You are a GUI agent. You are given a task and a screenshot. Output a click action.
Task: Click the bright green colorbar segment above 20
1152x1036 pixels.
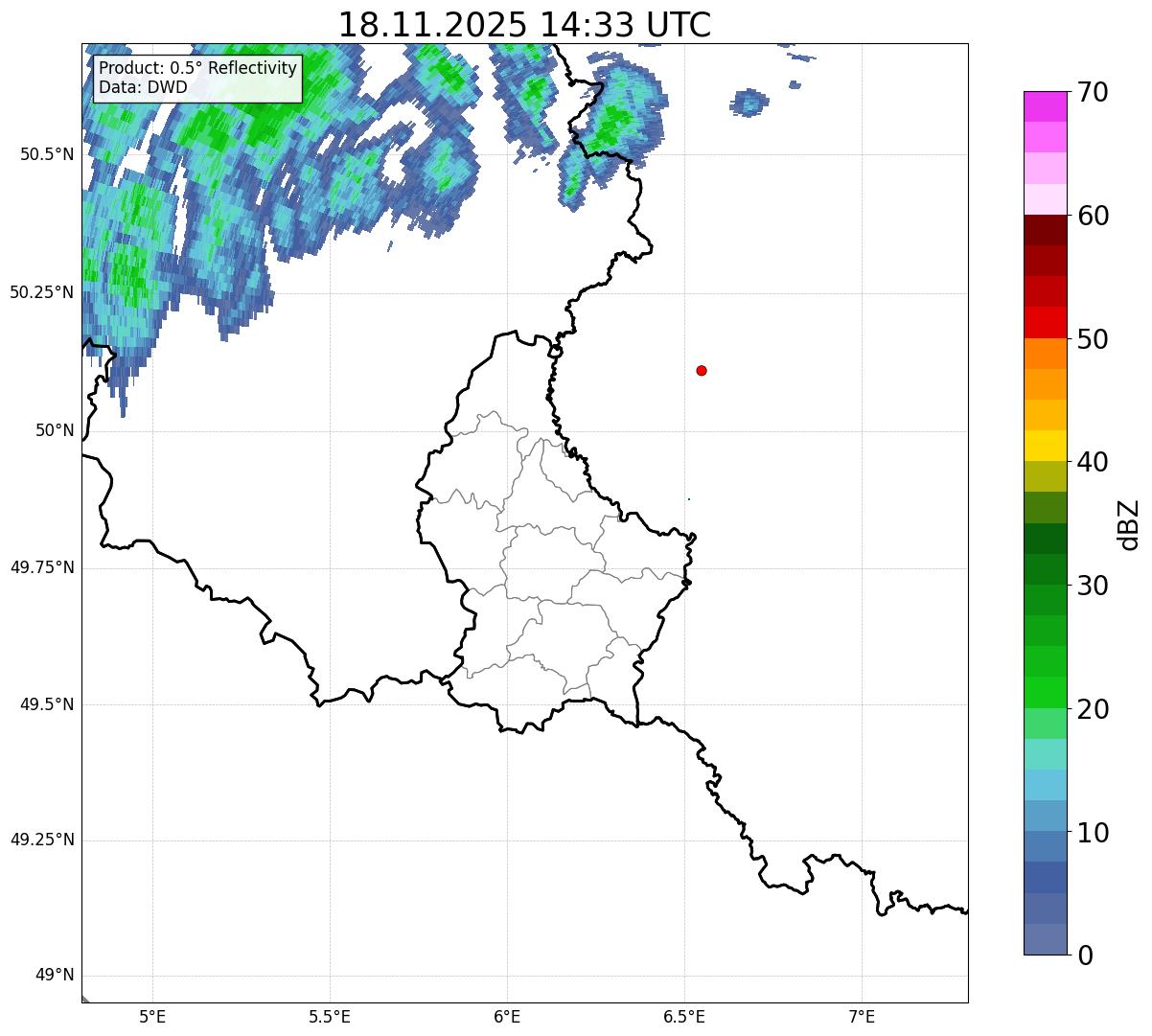click(x=1045, y=692)
